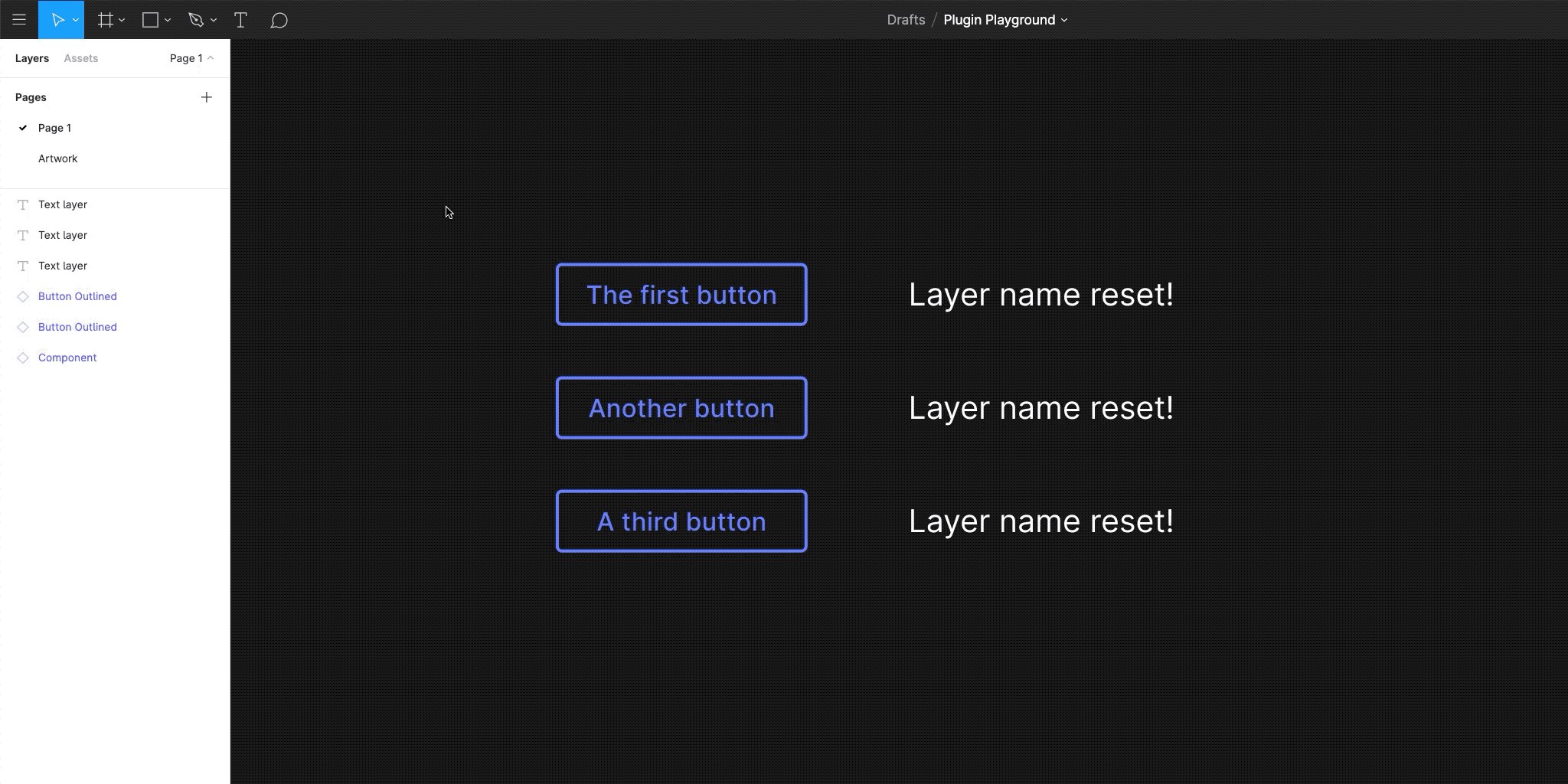Click the Pages section header
This screenshot has height=784, width=1568.
coord(31,97)
